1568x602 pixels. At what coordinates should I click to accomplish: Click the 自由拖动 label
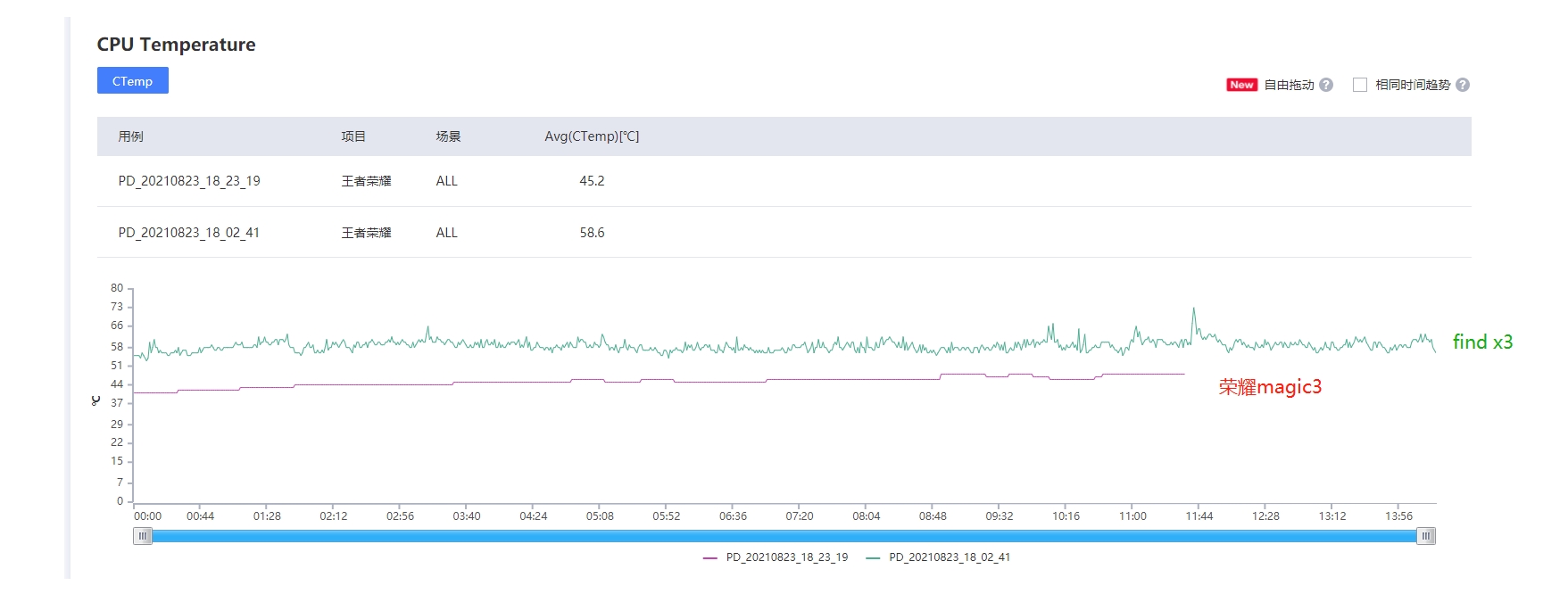click(1289, 85)
